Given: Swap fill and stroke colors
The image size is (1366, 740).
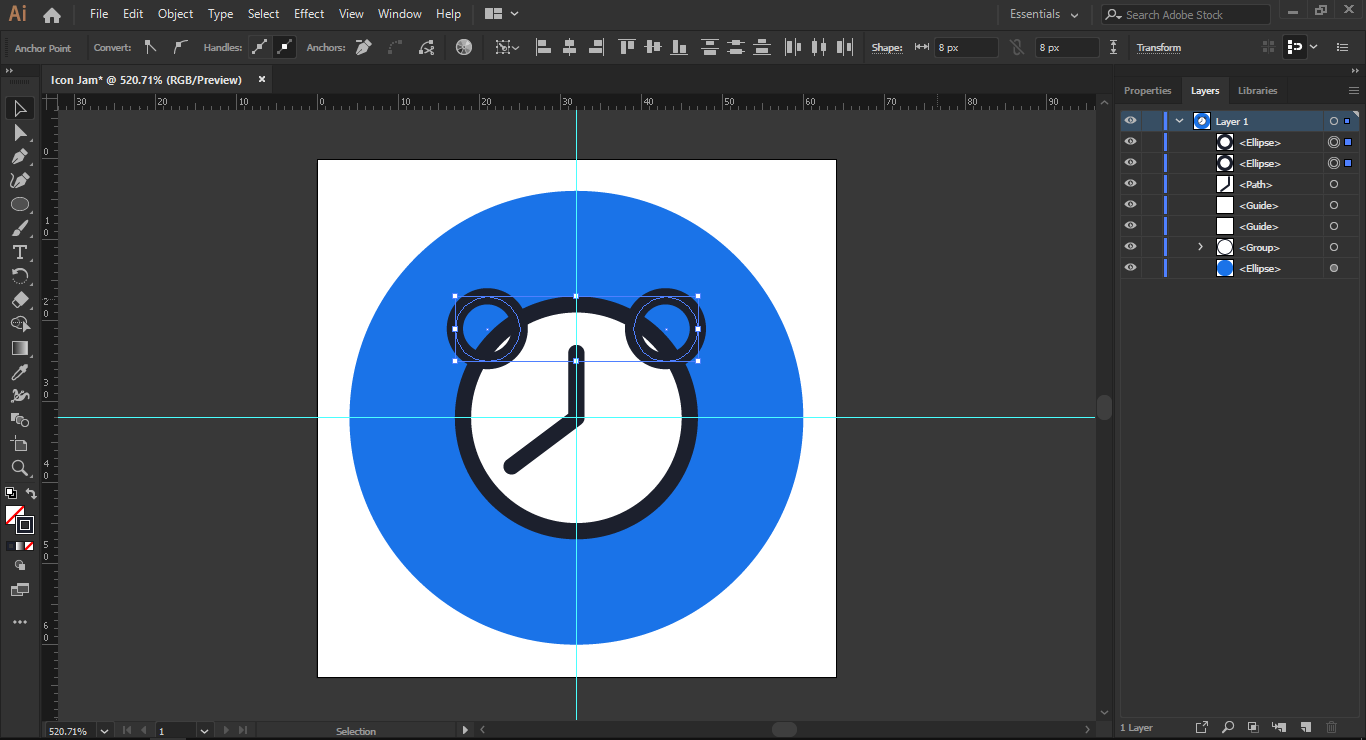Looking at the screenshot, I should click(31, 493).
